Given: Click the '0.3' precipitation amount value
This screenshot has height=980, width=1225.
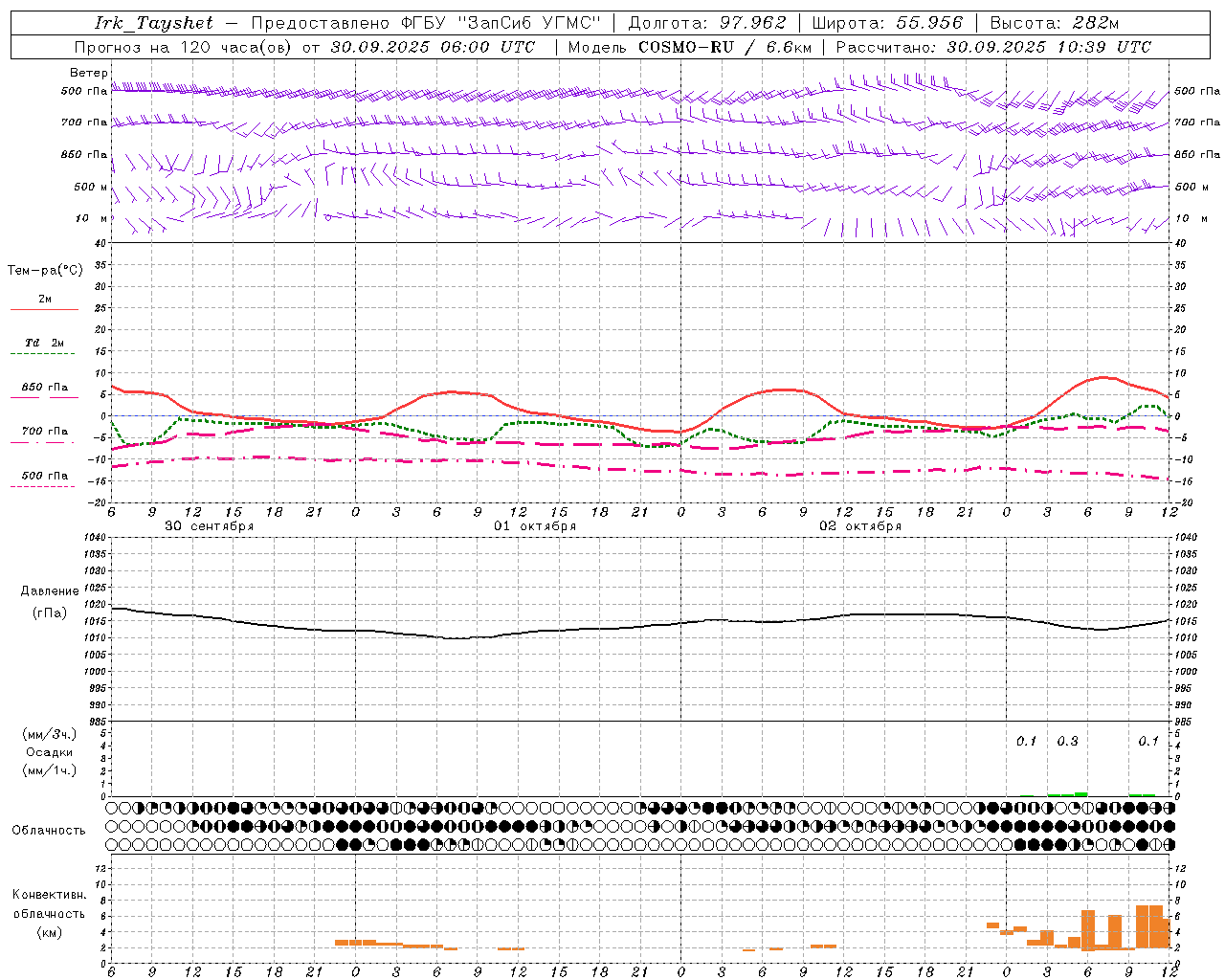Looking at the screenshot, I should point(1067,741).
